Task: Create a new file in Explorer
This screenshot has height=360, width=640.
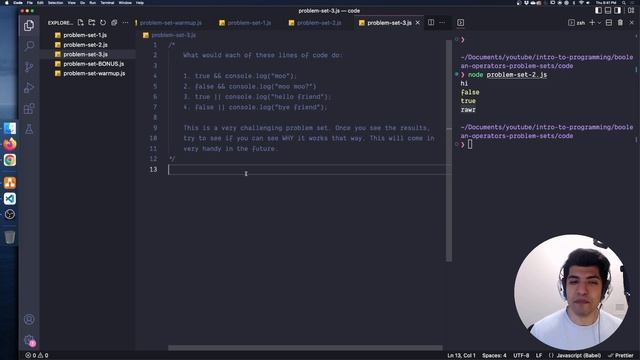Action: 80,23
